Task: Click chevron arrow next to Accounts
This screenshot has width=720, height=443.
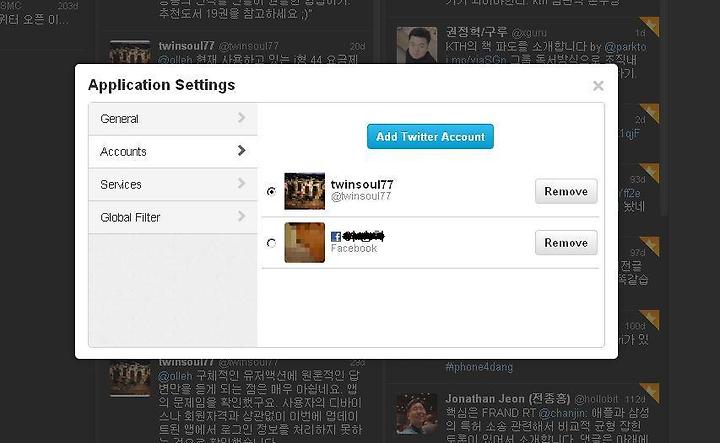Action: [x=242, y=151]
